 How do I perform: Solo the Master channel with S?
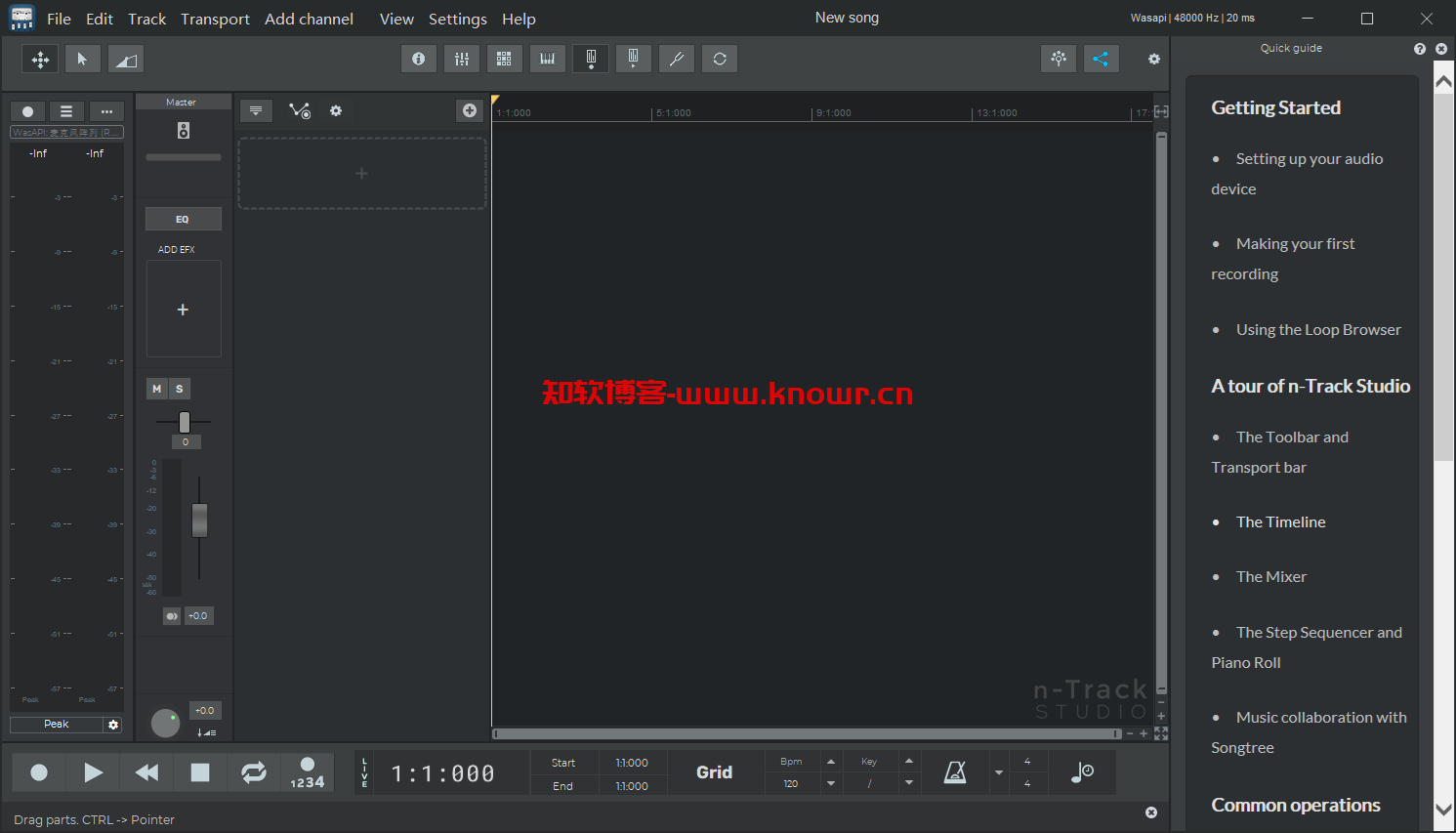180,389
